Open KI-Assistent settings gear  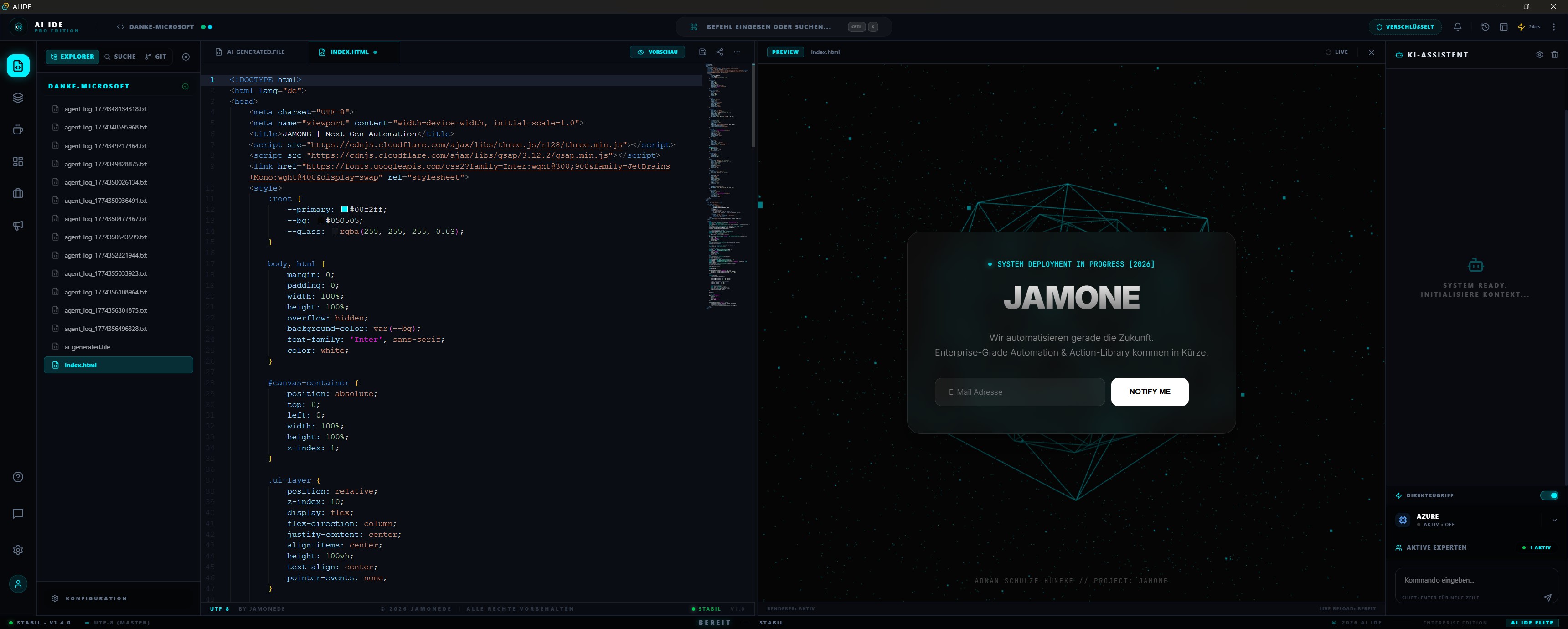click(1539, 55)
